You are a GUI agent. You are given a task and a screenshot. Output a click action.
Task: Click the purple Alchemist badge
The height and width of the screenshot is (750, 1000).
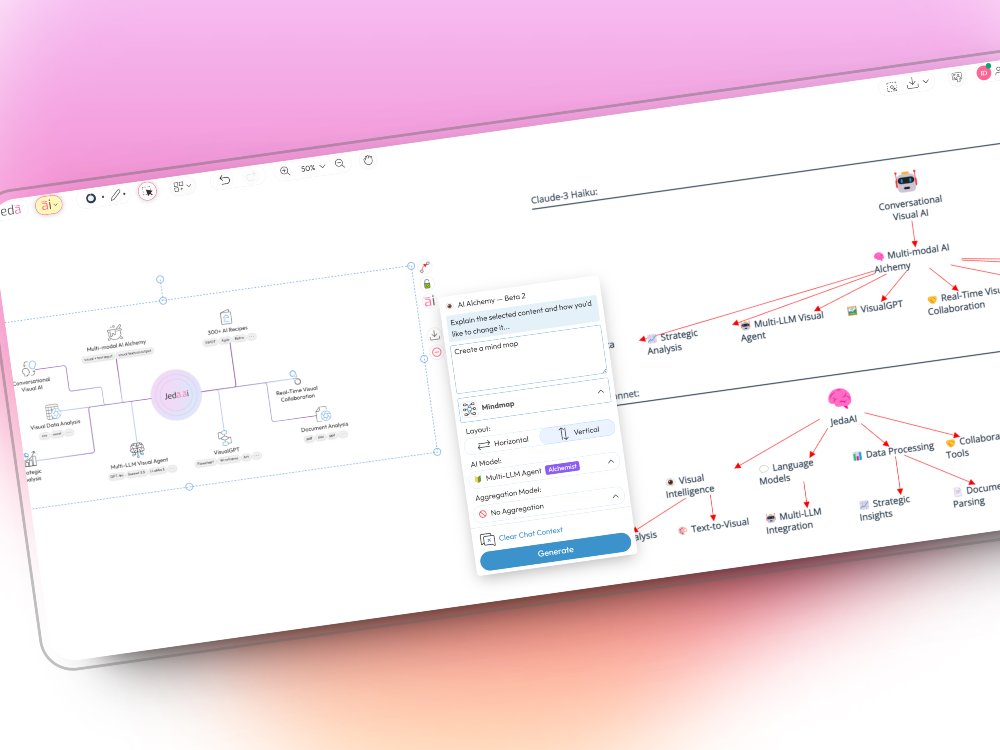[x=562, y=467]
